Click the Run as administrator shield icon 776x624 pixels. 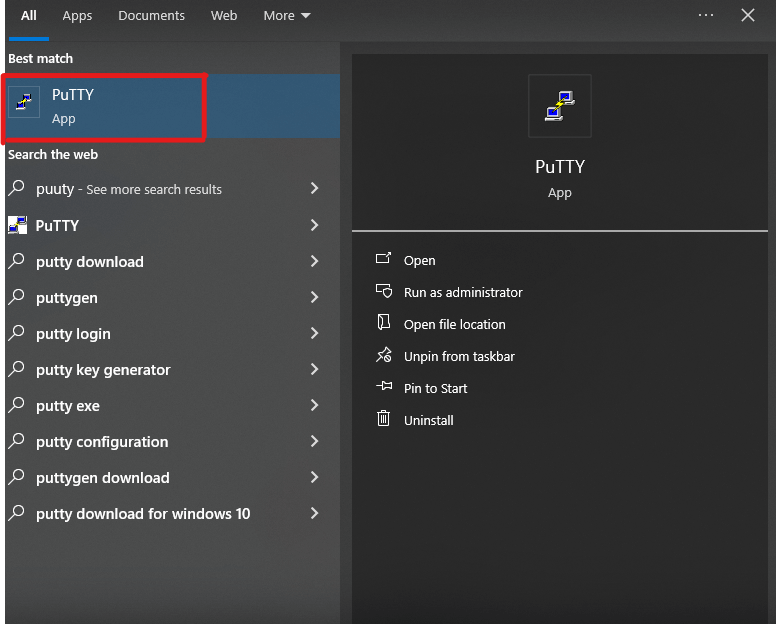(384, 290)
